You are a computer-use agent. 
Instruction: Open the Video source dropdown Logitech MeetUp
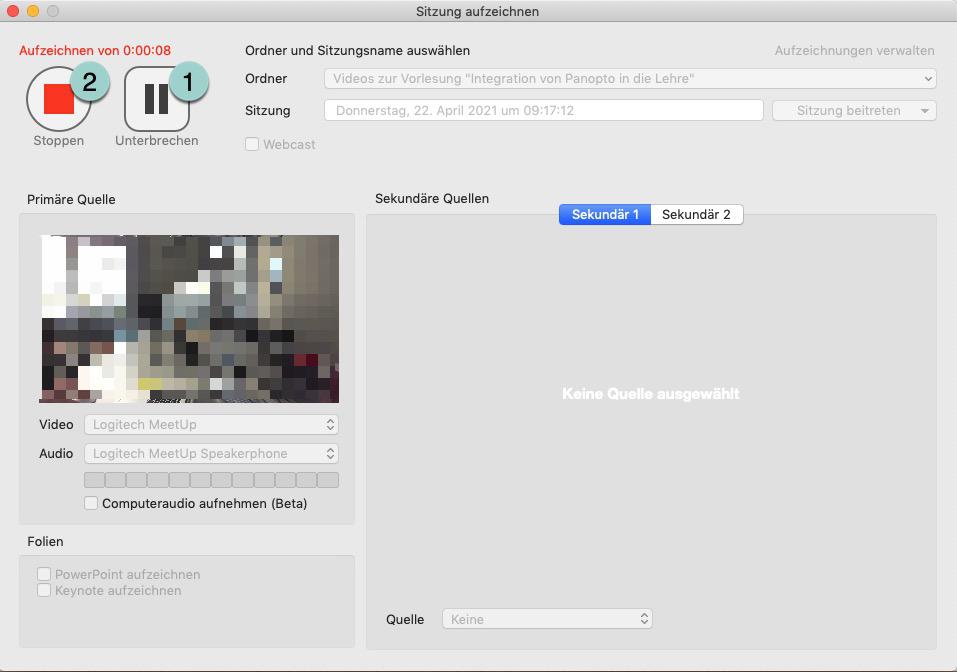click(x=211, y=424)
